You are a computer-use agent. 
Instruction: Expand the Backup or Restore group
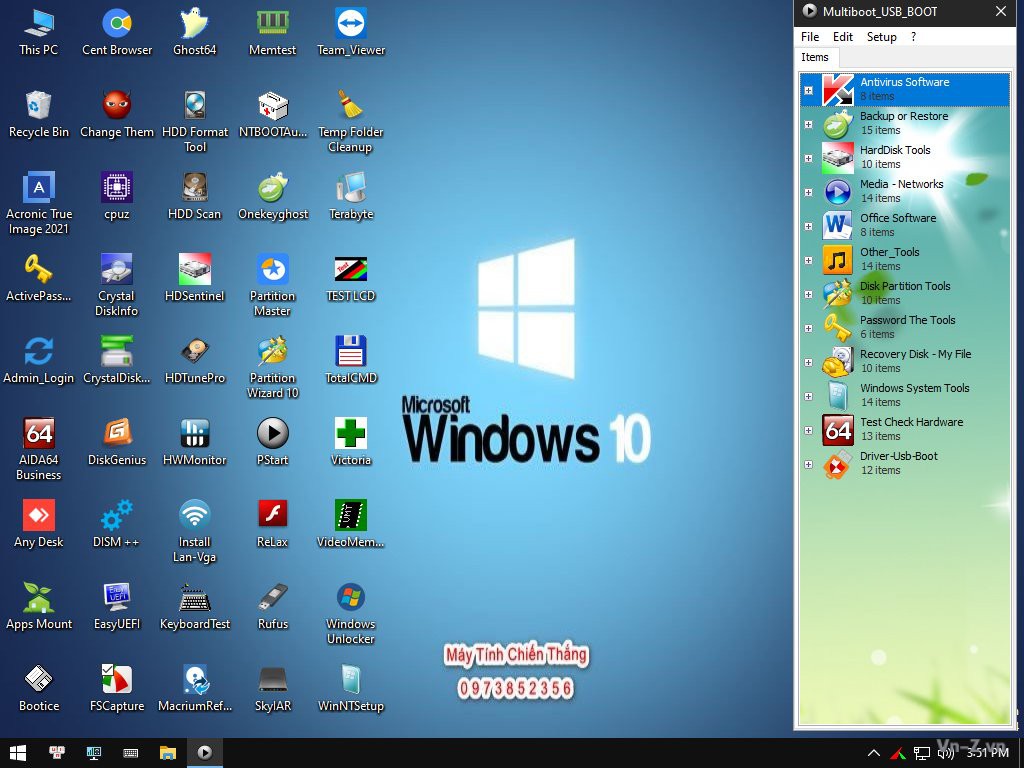[x=808, y=125]
